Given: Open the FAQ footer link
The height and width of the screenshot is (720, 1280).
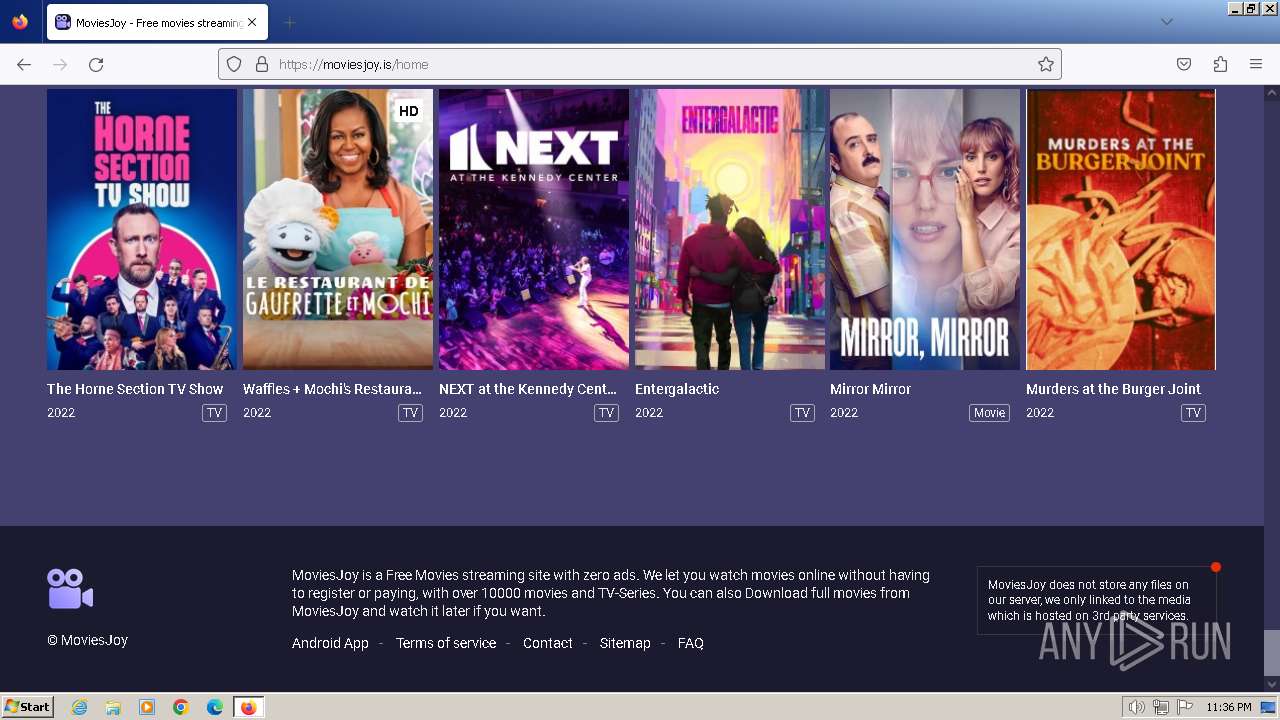Looking at the screenshot, I should pos(691,643).
